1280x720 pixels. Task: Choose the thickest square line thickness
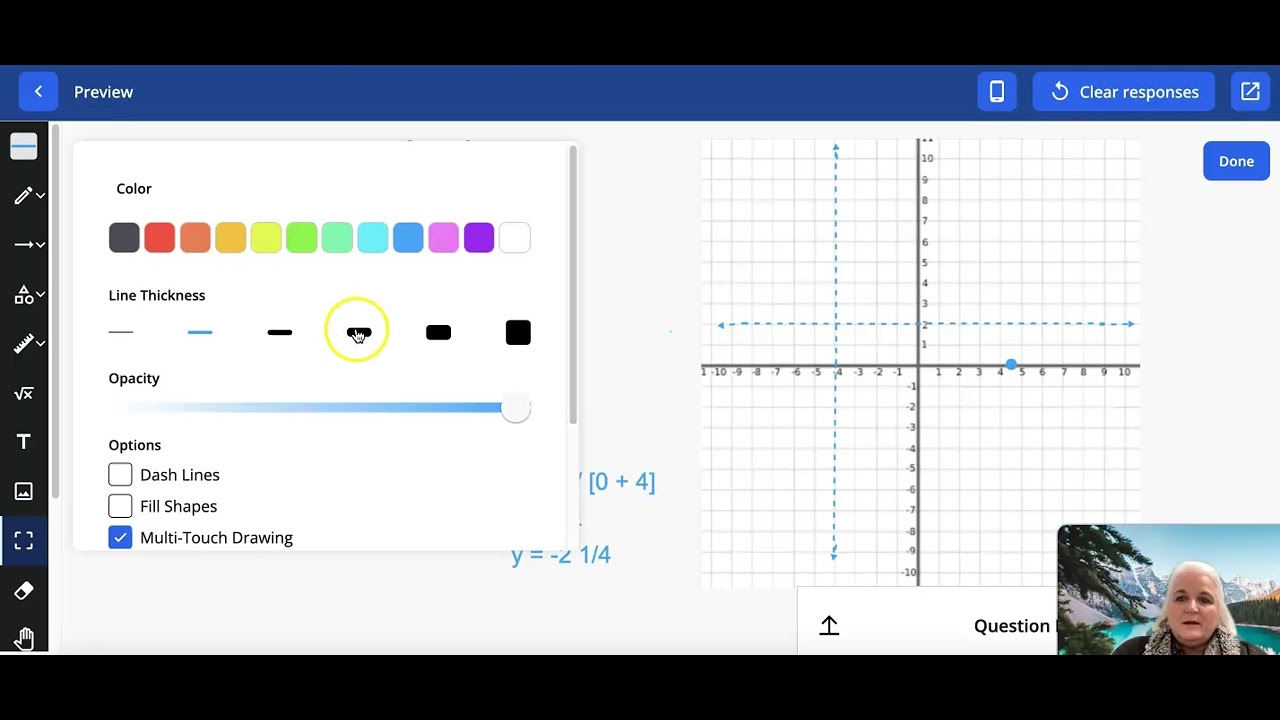click(x=518, y=333)
